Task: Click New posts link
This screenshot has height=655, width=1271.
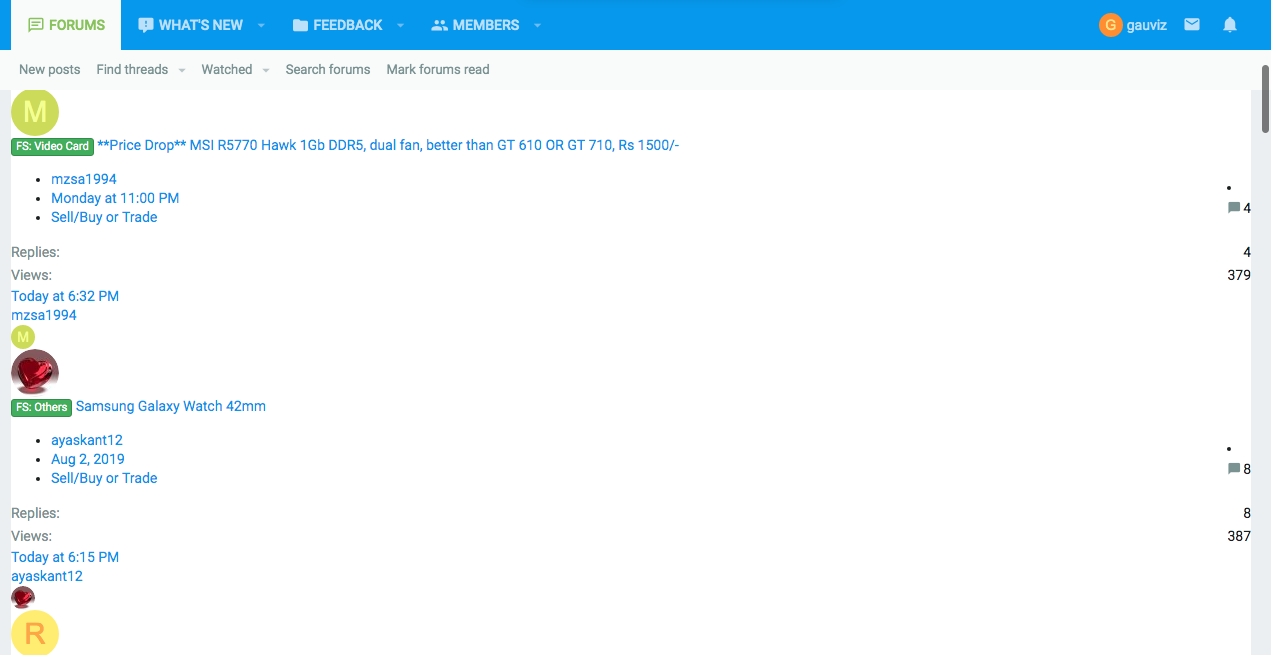Action: pyautogui.click(x=50, y=69)
